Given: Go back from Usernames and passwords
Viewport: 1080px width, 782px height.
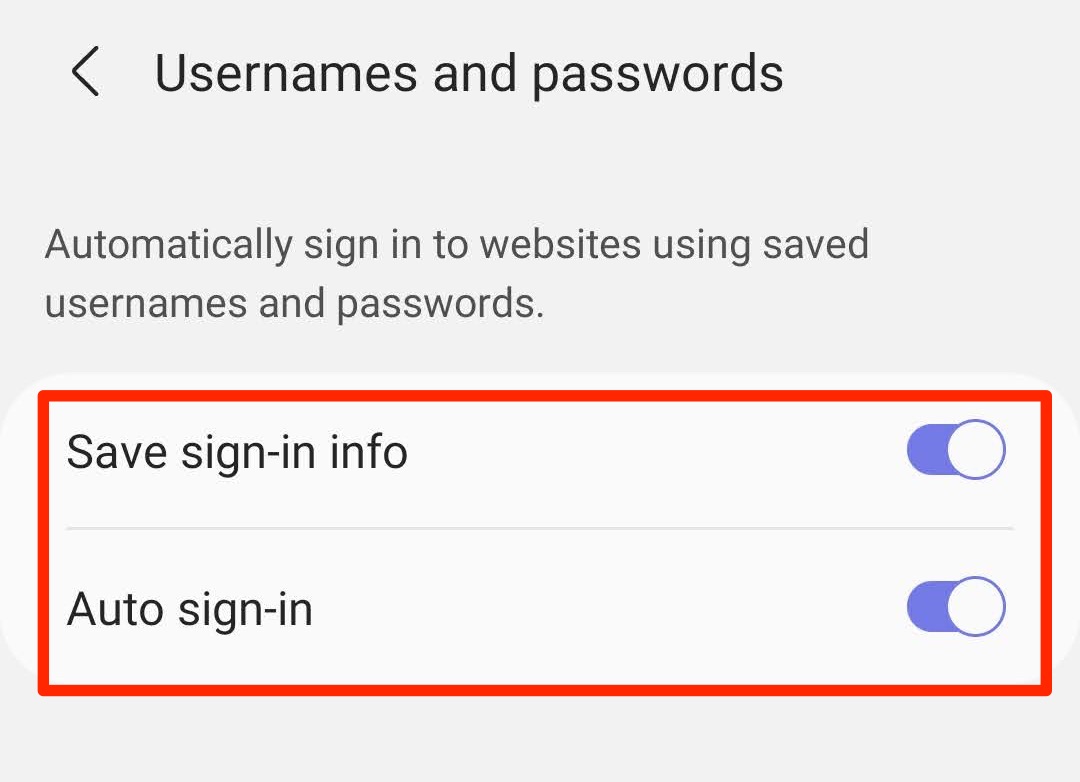Looking at the screenshot, I should pos(86,73).
